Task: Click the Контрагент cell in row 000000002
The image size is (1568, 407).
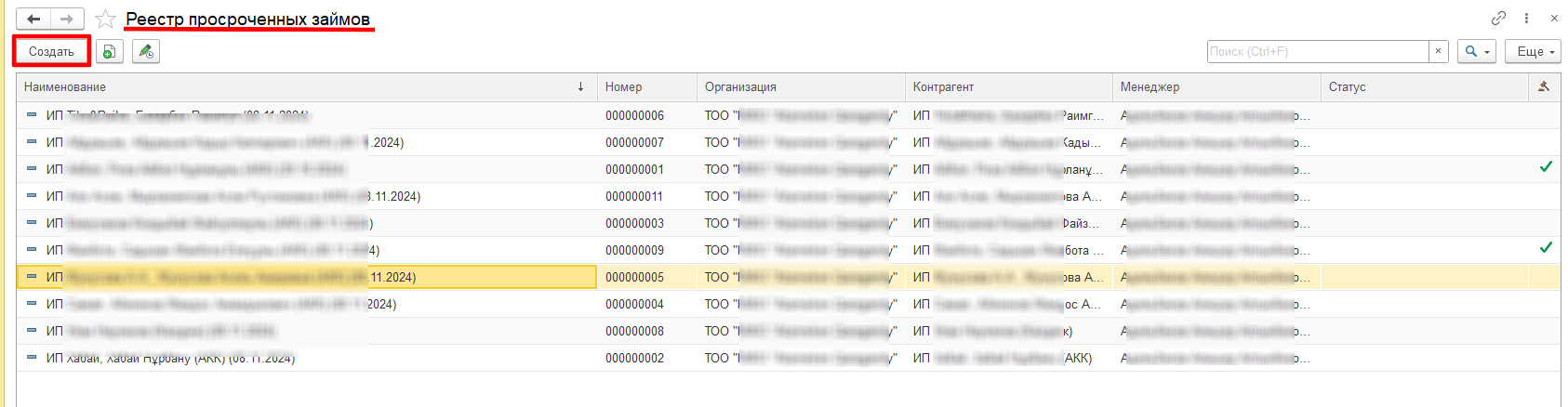Action: tap(1009, 358)
